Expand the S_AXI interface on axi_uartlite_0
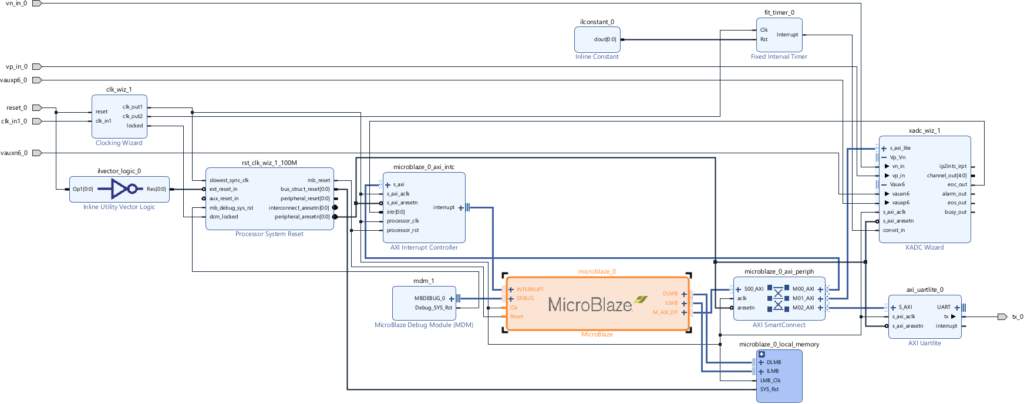Viewport: 1024px width, 404px height. click(893, 307)
